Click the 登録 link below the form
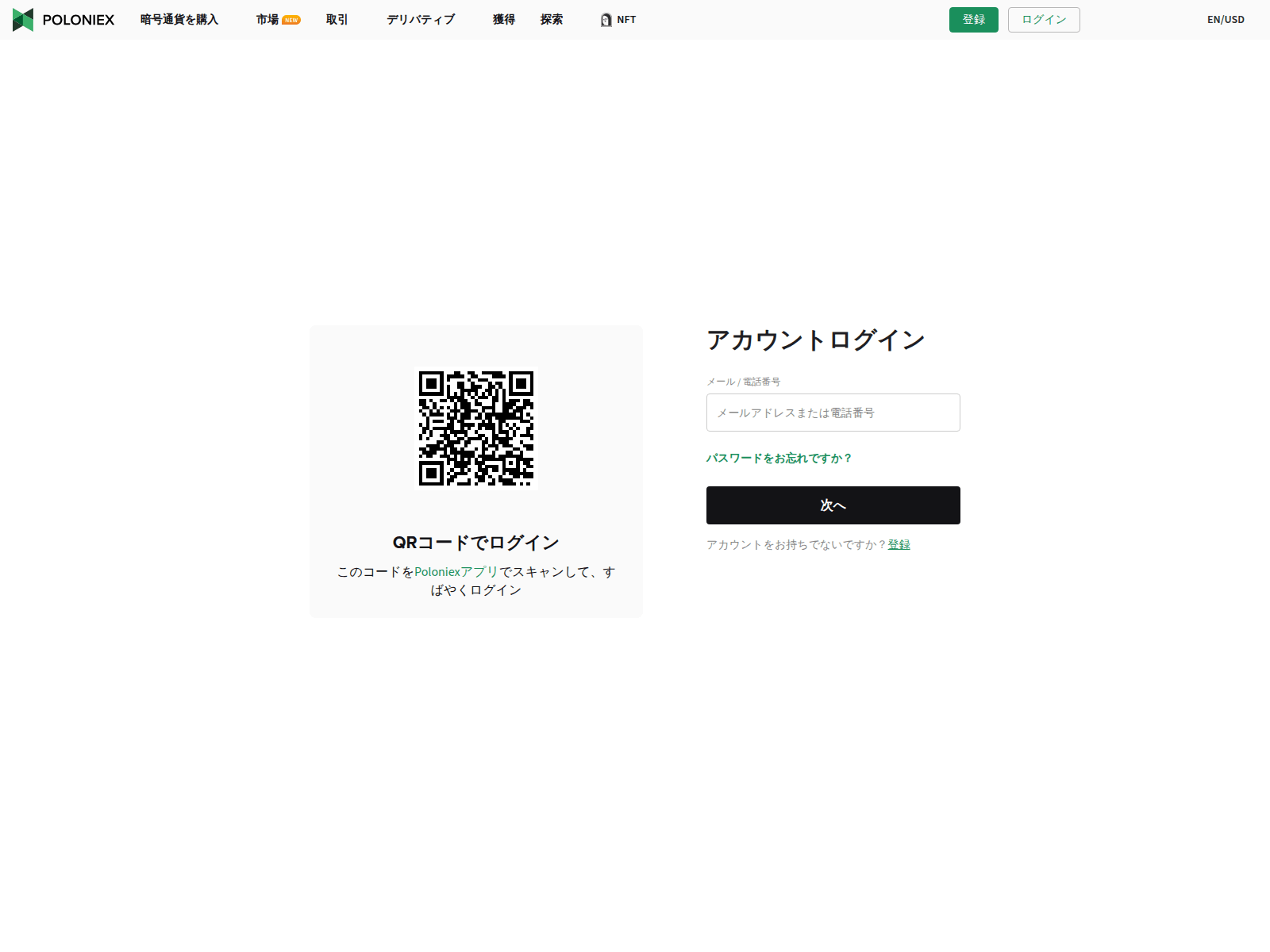Screen dimensions: 1270x952 (899, 545)
